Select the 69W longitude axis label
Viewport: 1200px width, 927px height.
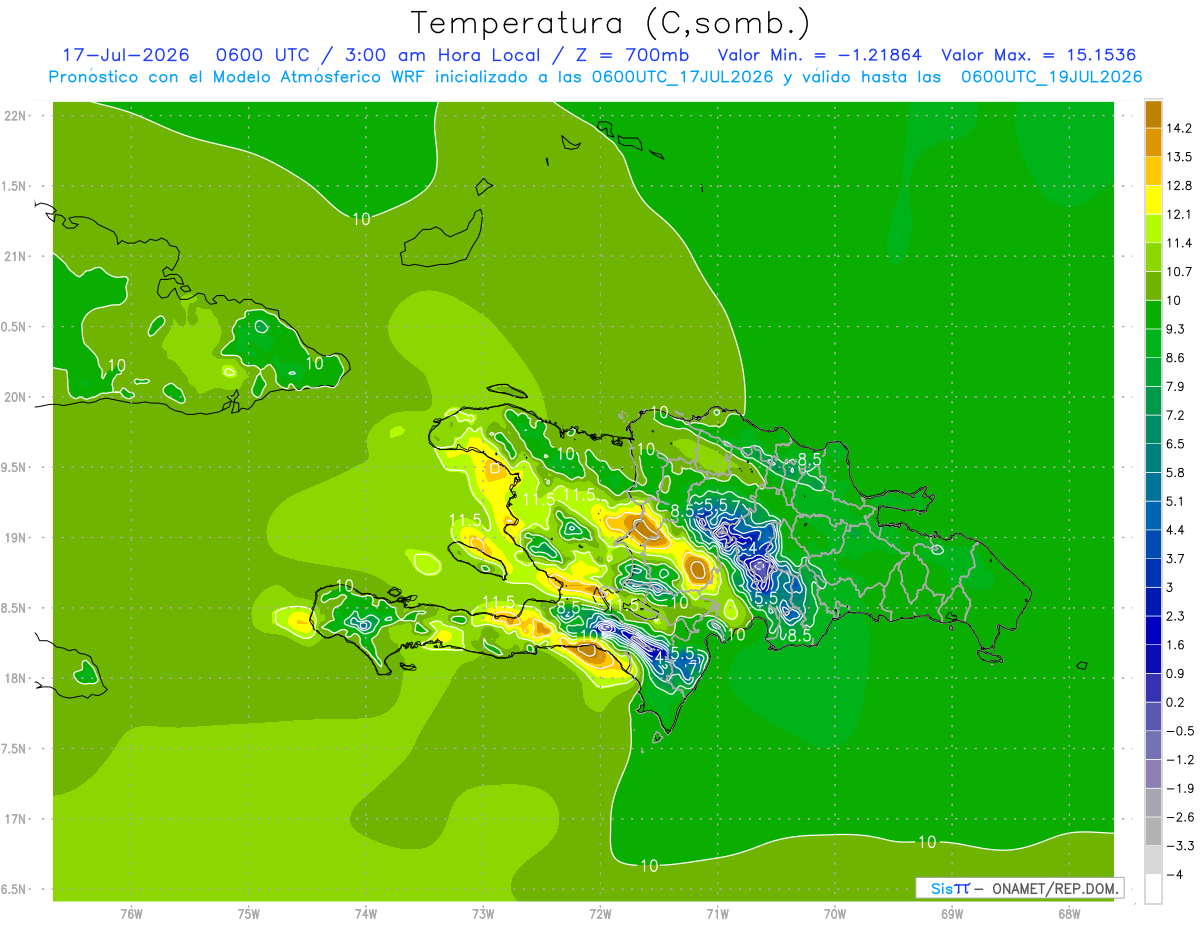tap(952, 914)
